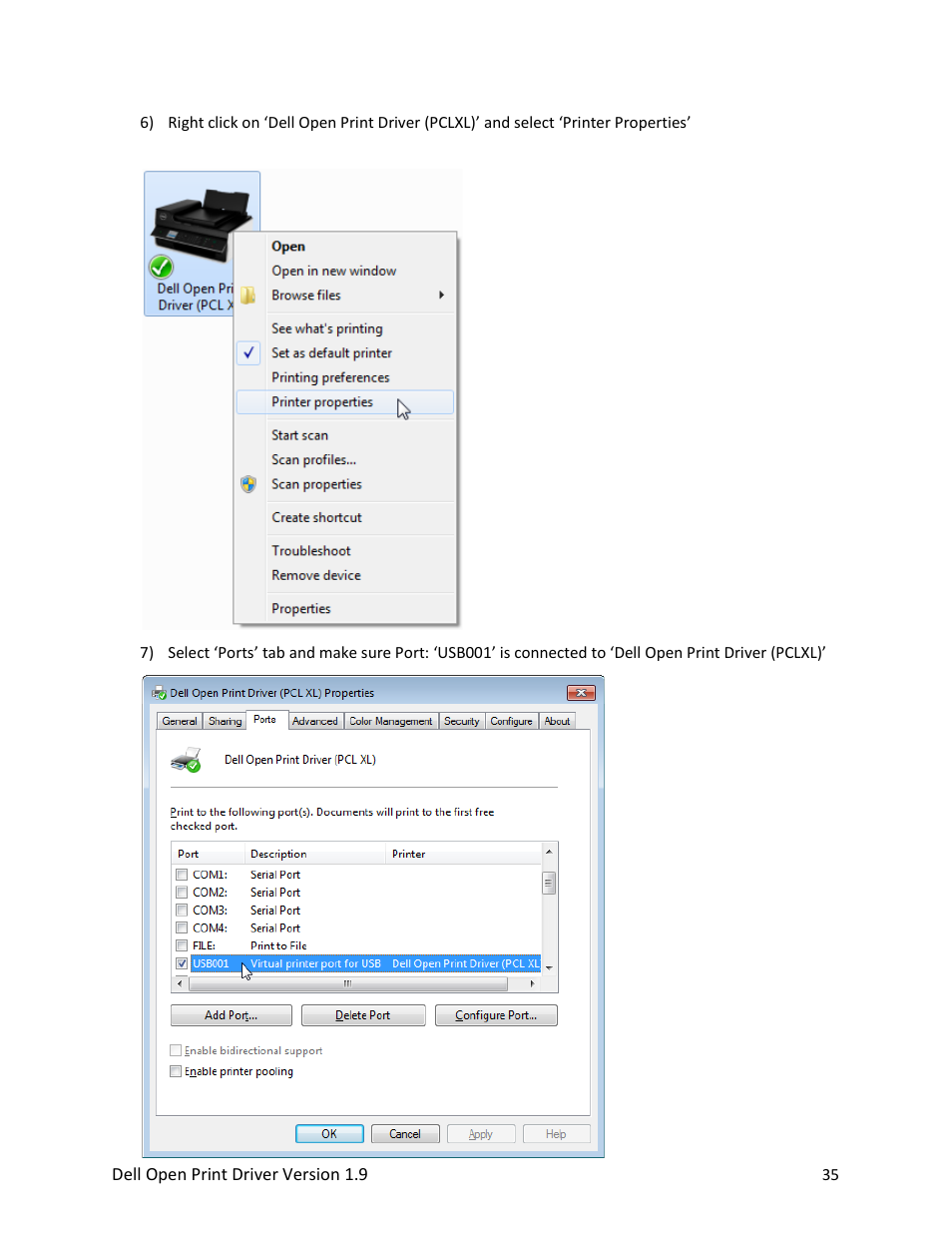Switch to the Security tab
This screenshot has height=1233, width=952.
pos(461,721)
